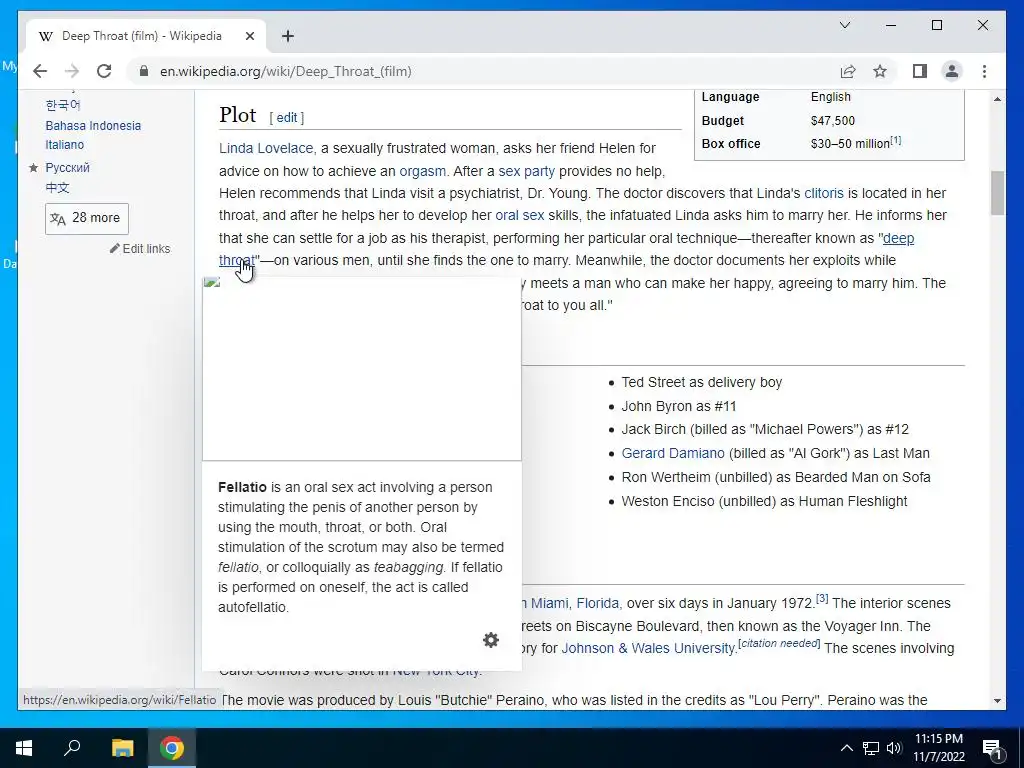This screenshot has height=768, width=1024.
Task: Close the Deep Throat (film) tab
Action: 249,36
